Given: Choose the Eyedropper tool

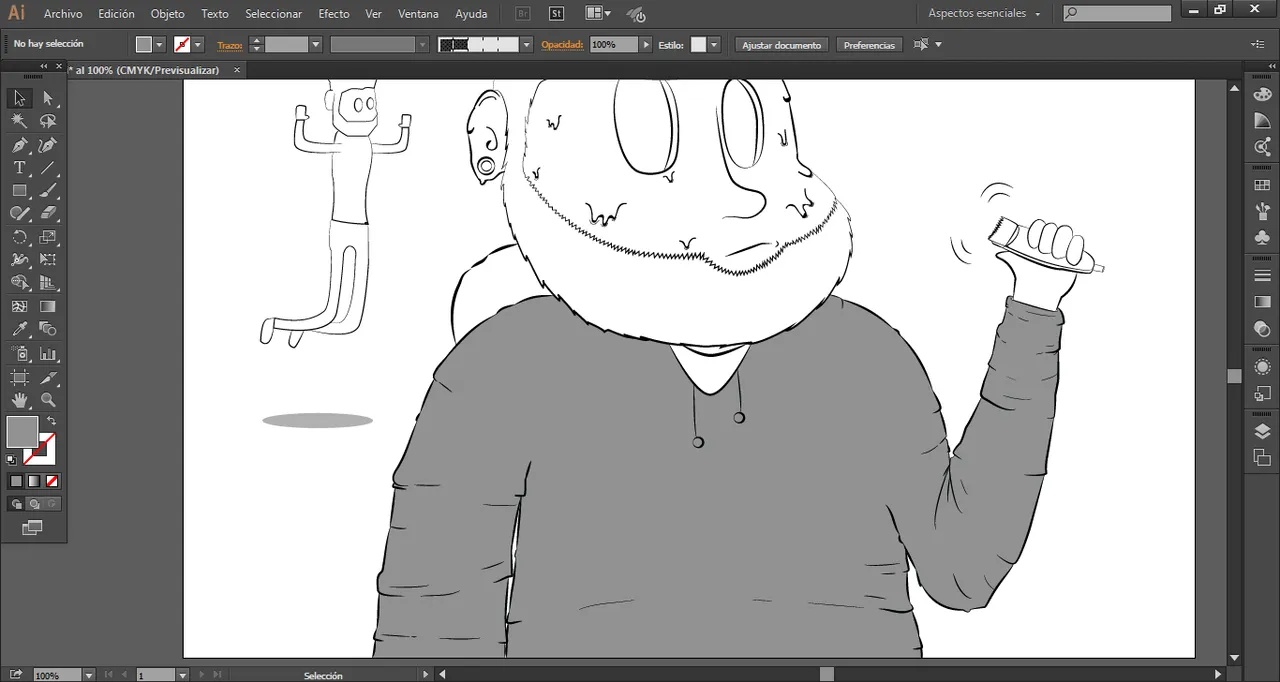Looking at the screenshot, I should click(19, 329).
